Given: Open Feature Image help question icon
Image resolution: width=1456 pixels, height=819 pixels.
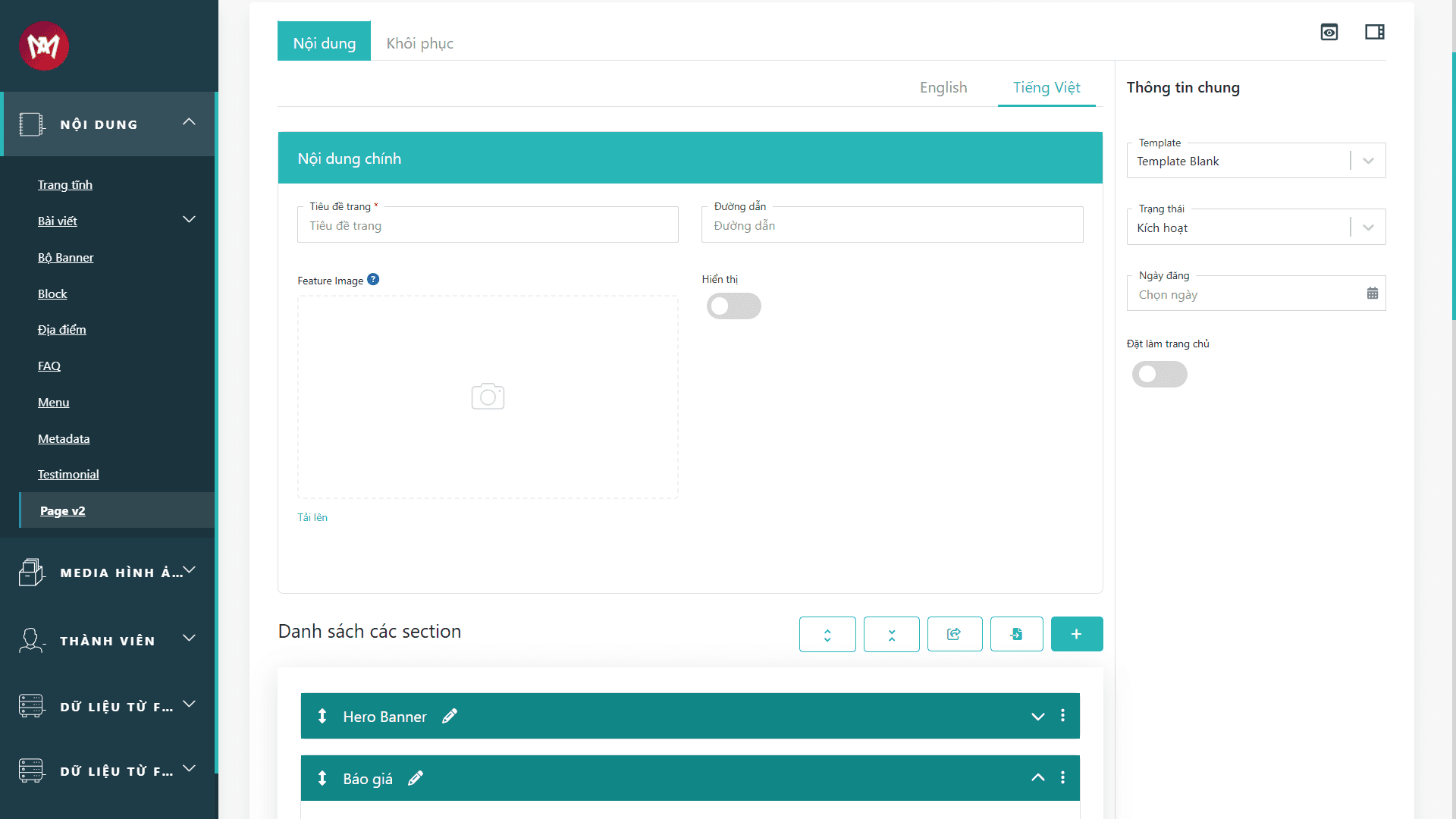Looking at the screenshot, I should (x=373, y=279).
